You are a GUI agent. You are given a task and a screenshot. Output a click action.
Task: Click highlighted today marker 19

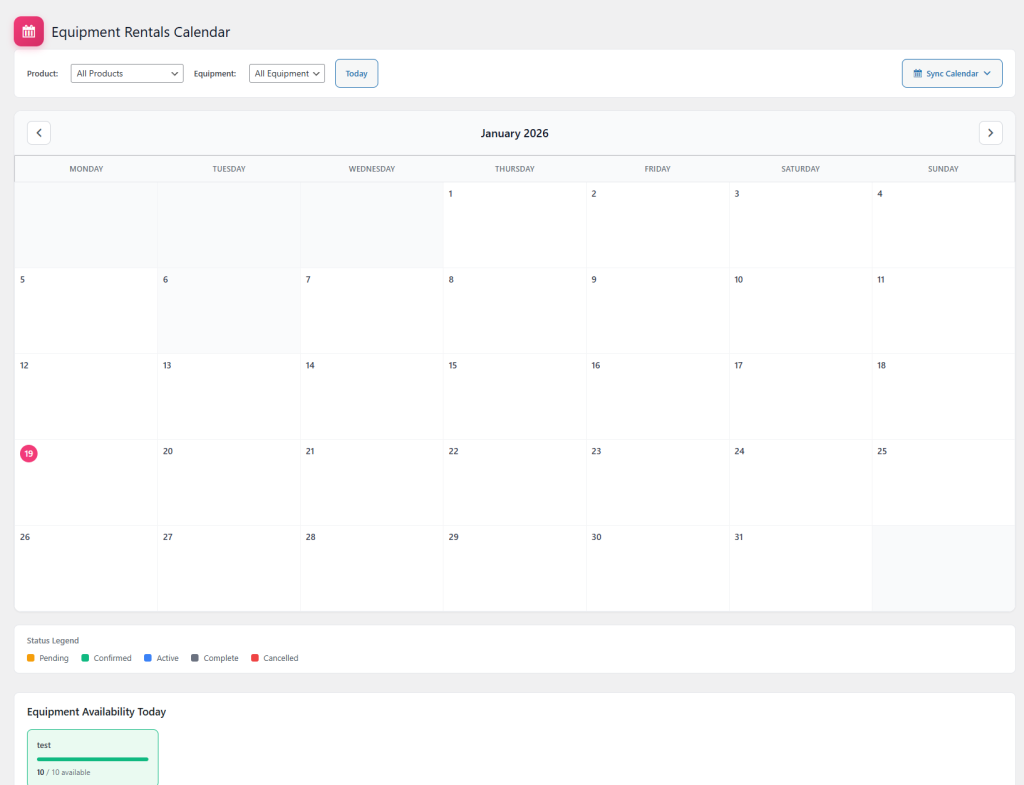[x=29, y=454]
